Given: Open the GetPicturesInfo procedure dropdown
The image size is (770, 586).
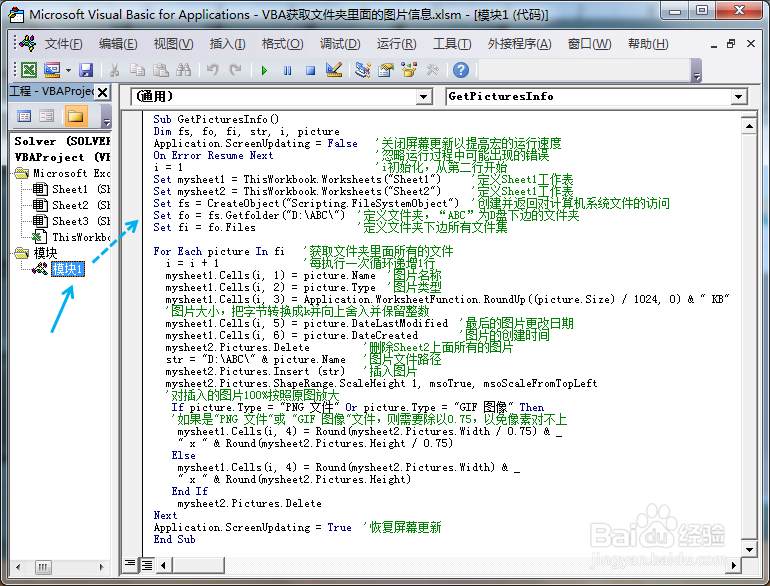Looking at the screenshot, I should point(739,97).
